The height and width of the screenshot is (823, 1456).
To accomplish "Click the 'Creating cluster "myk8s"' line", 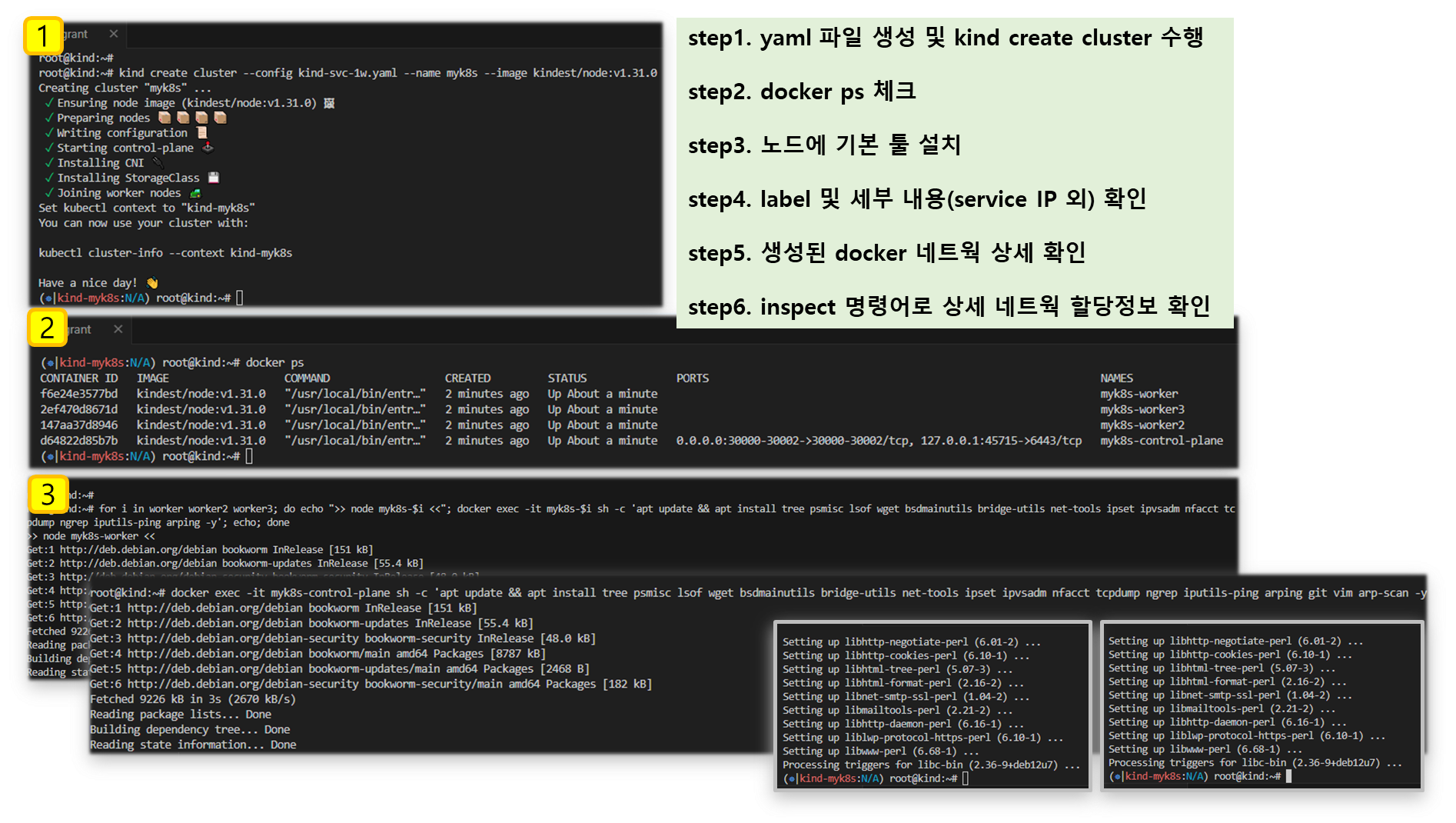I will 125,88.
